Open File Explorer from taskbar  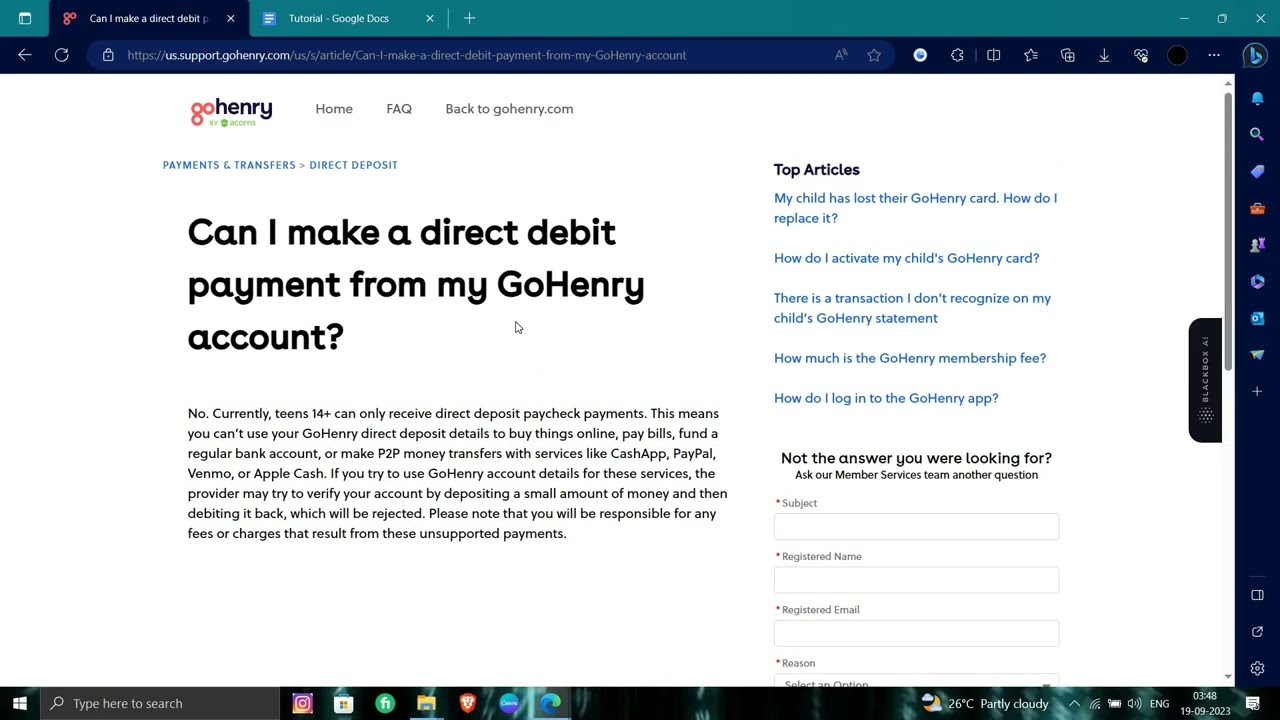tap(426, 703)
